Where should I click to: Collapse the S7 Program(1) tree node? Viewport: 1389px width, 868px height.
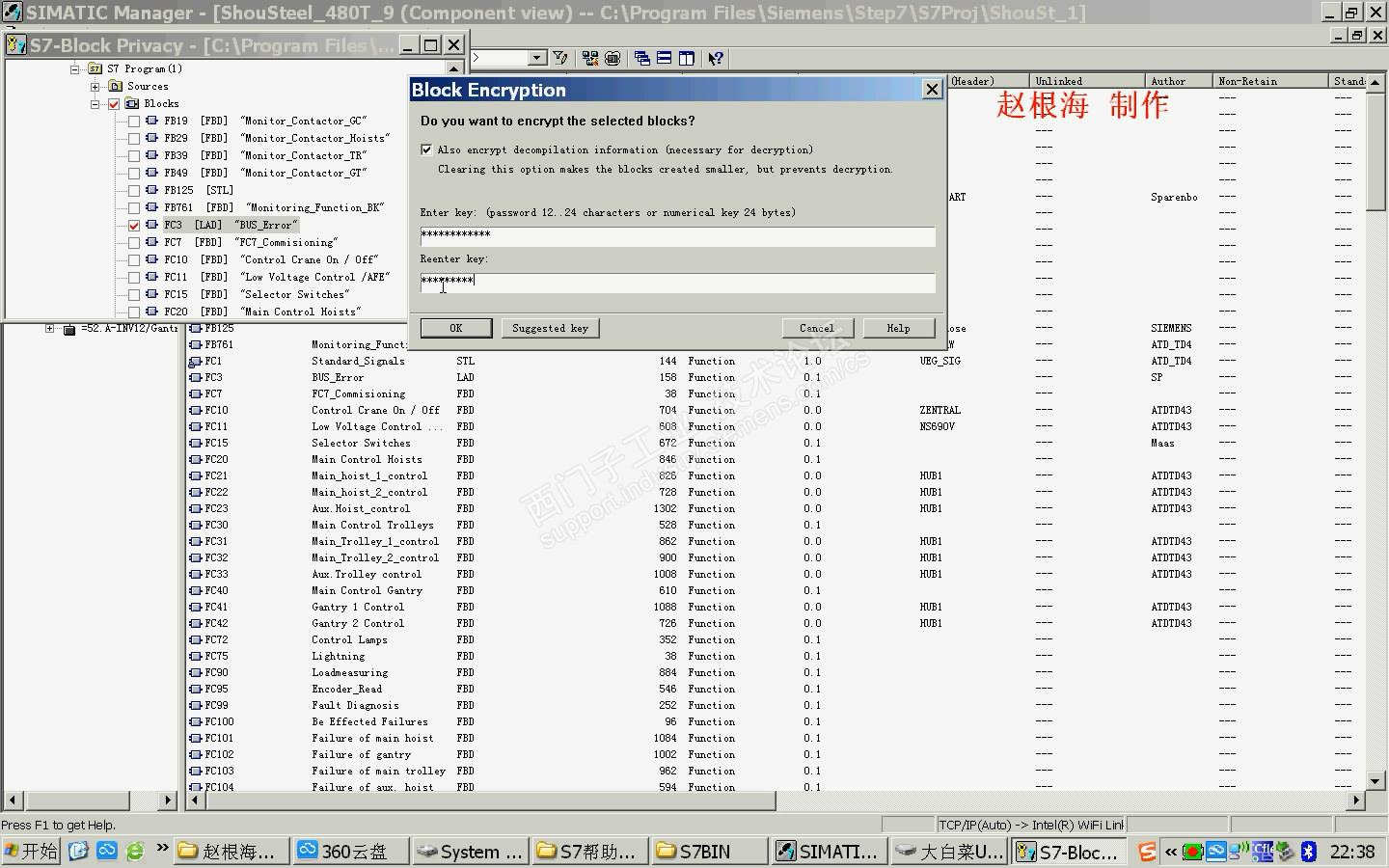pos(74,69)
